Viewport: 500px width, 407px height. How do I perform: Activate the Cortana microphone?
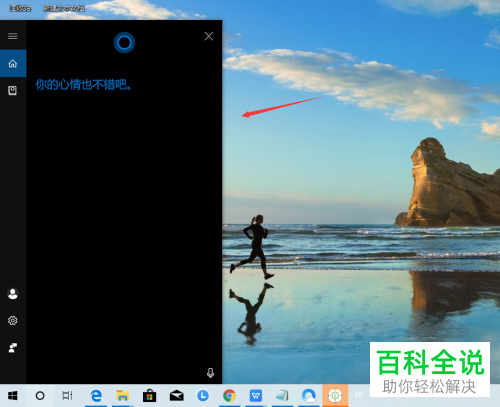[210, 372]
